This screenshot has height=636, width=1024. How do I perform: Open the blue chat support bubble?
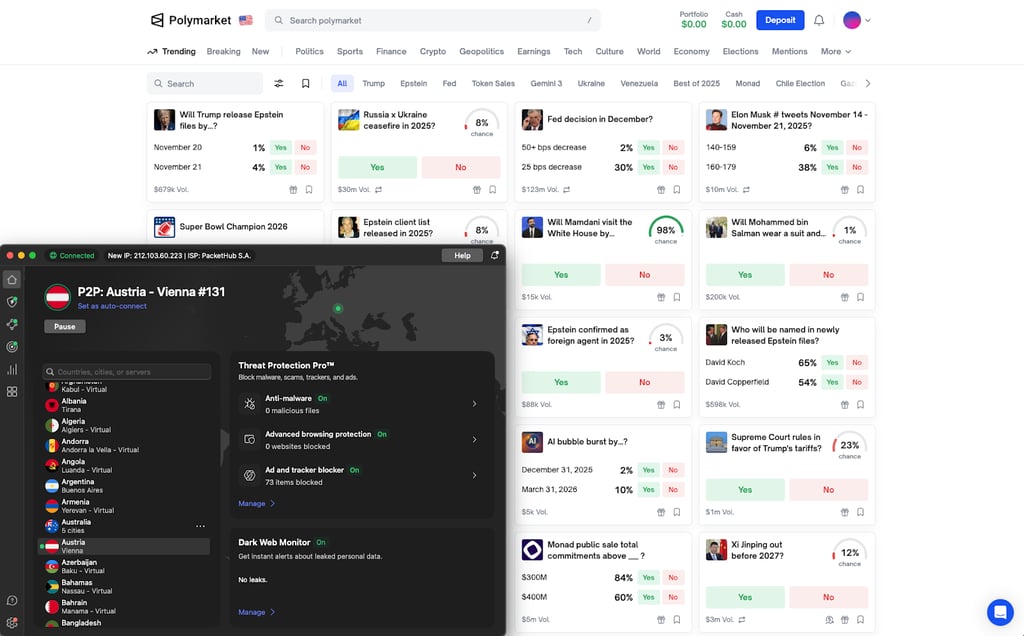point(1000,612)
